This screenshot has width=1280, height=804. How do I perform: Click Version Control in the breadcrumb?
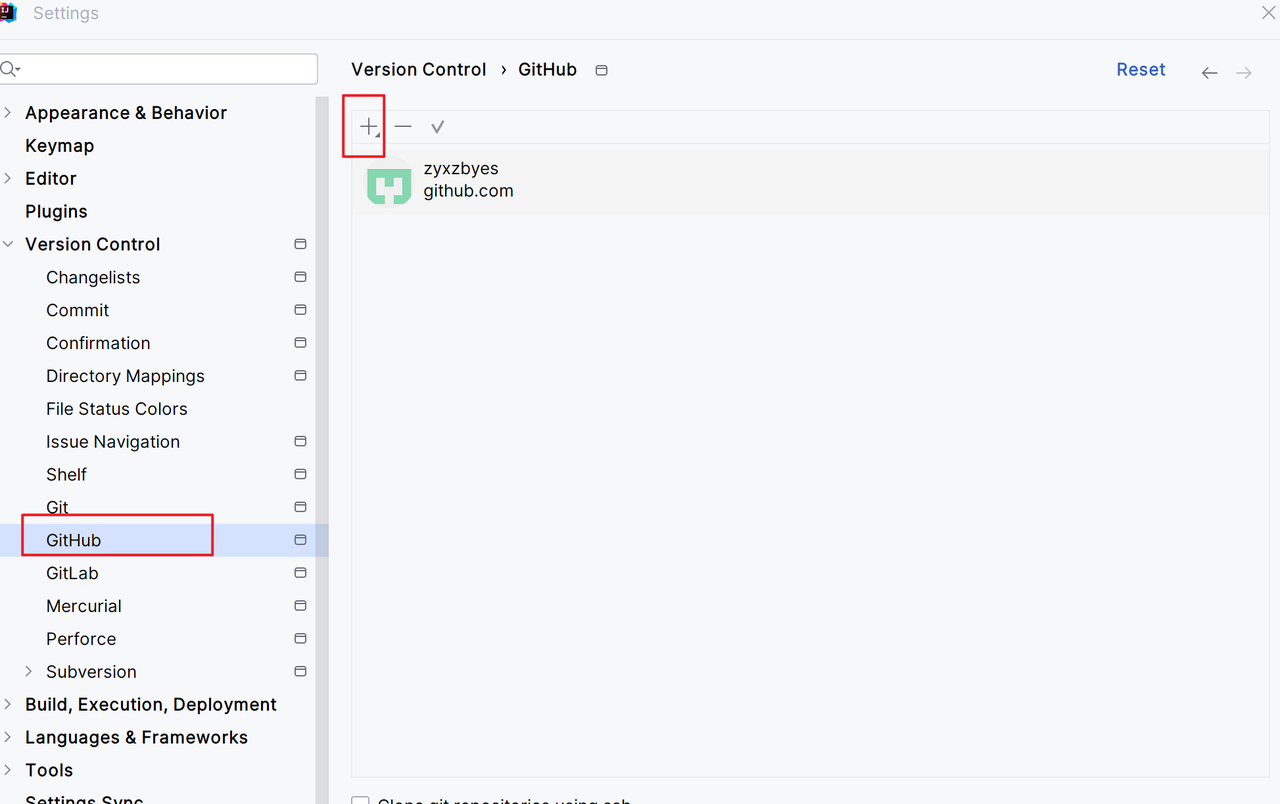[419, 70]
